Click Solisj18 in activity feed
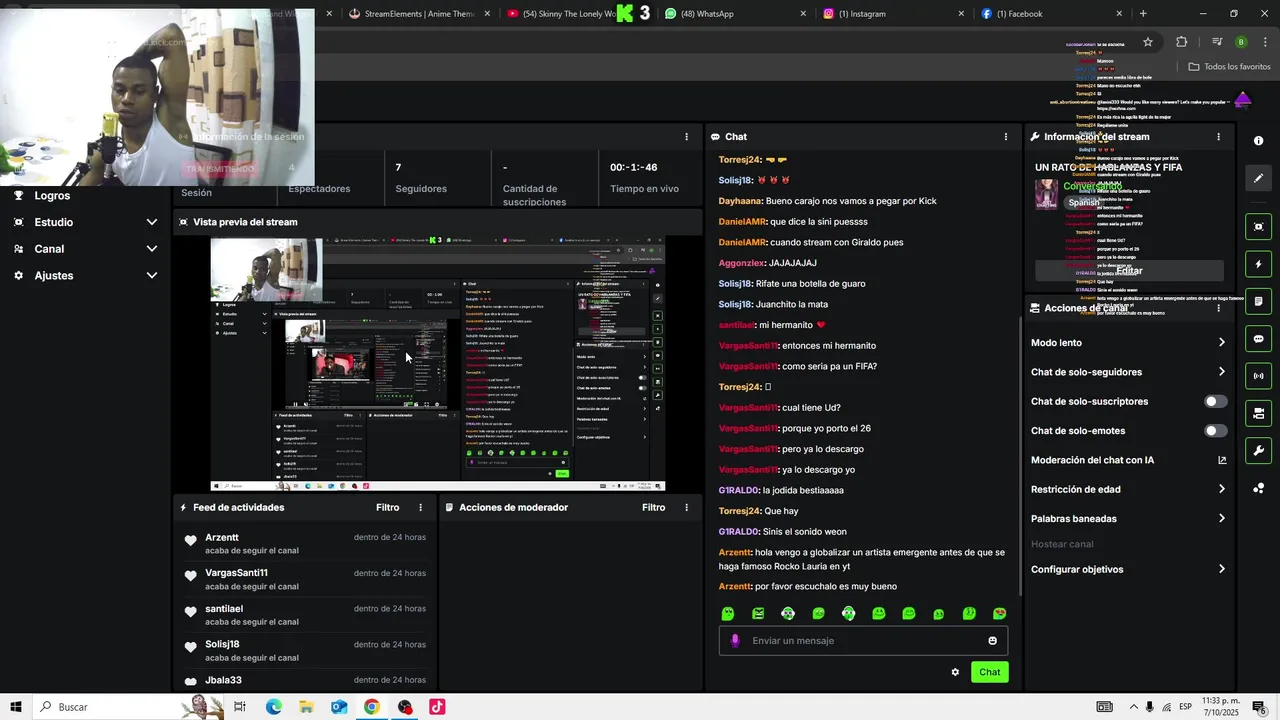 (x=222, y=645)
